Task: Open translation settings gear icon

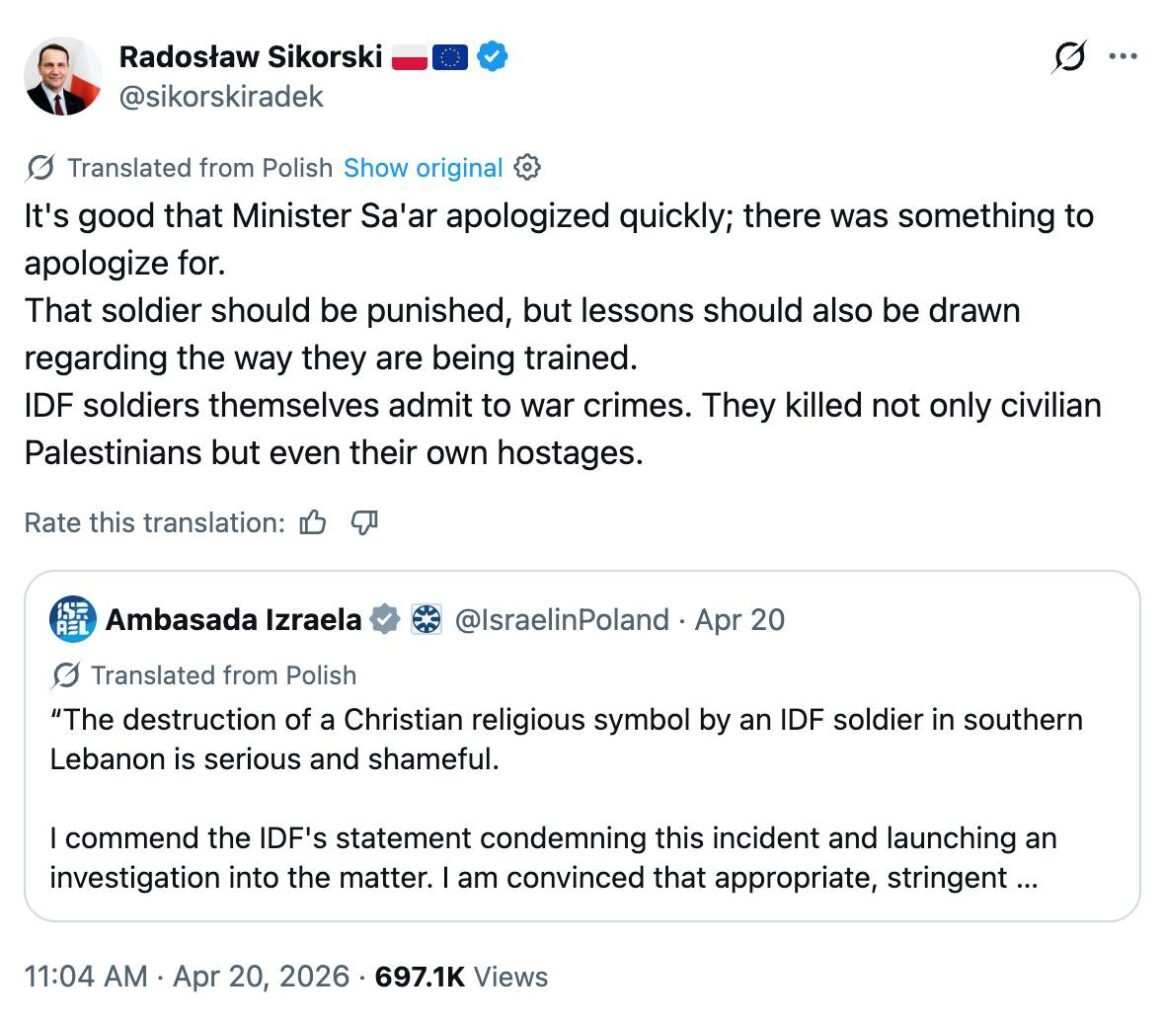Action: (527, 168)
